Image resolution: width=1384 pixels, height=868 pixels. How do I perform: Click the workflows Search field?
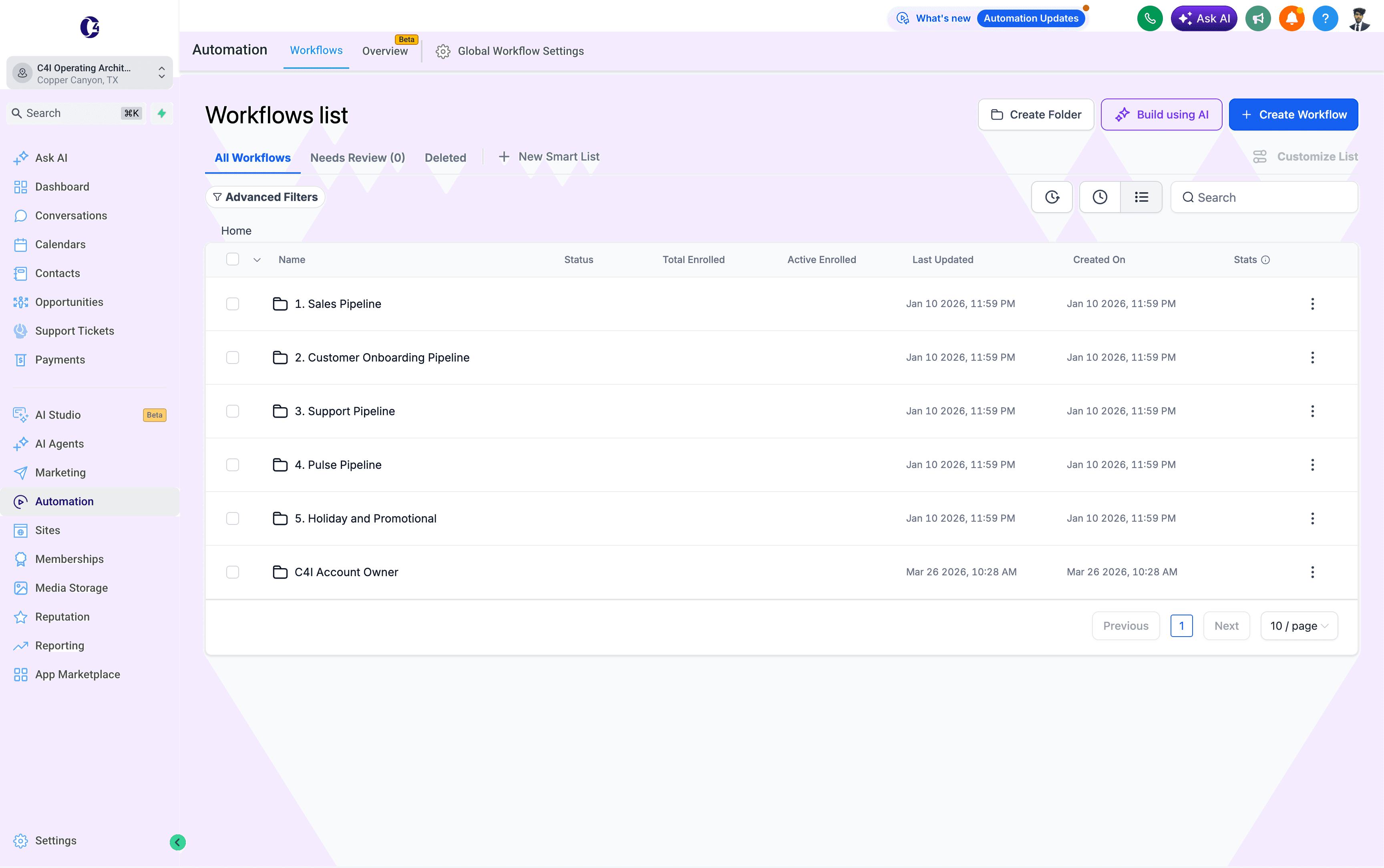[1264, 197]
